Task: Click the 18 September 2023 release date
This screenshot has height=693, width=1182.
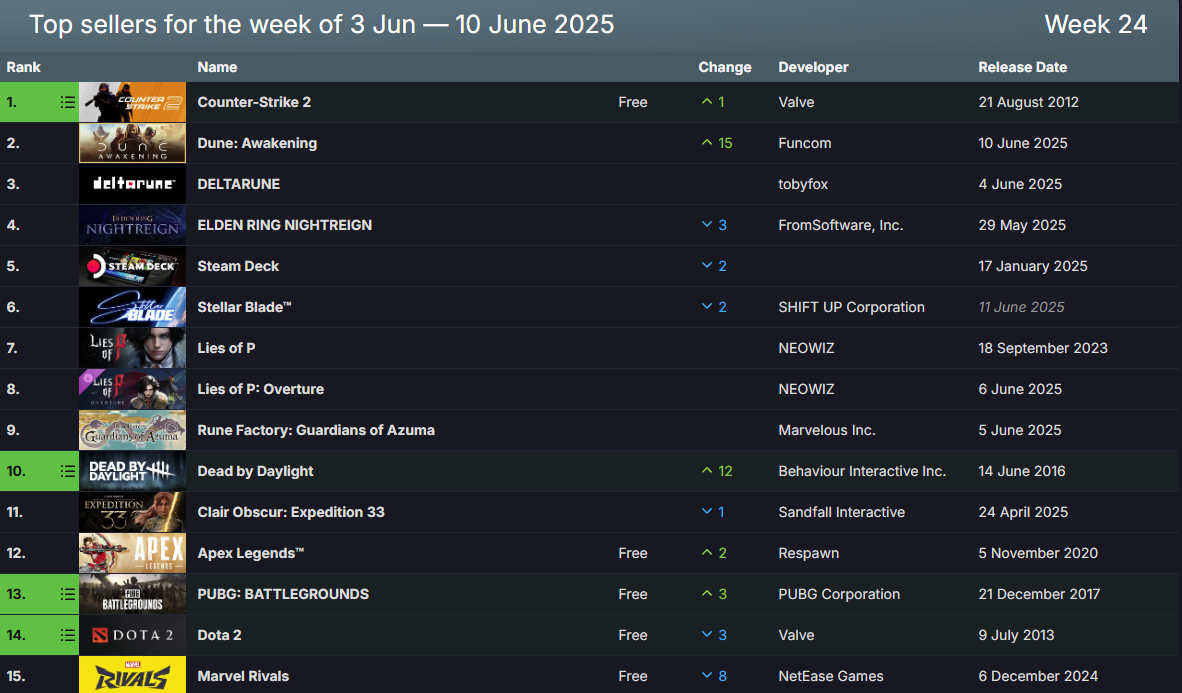Action: (x=1043, y=348)
